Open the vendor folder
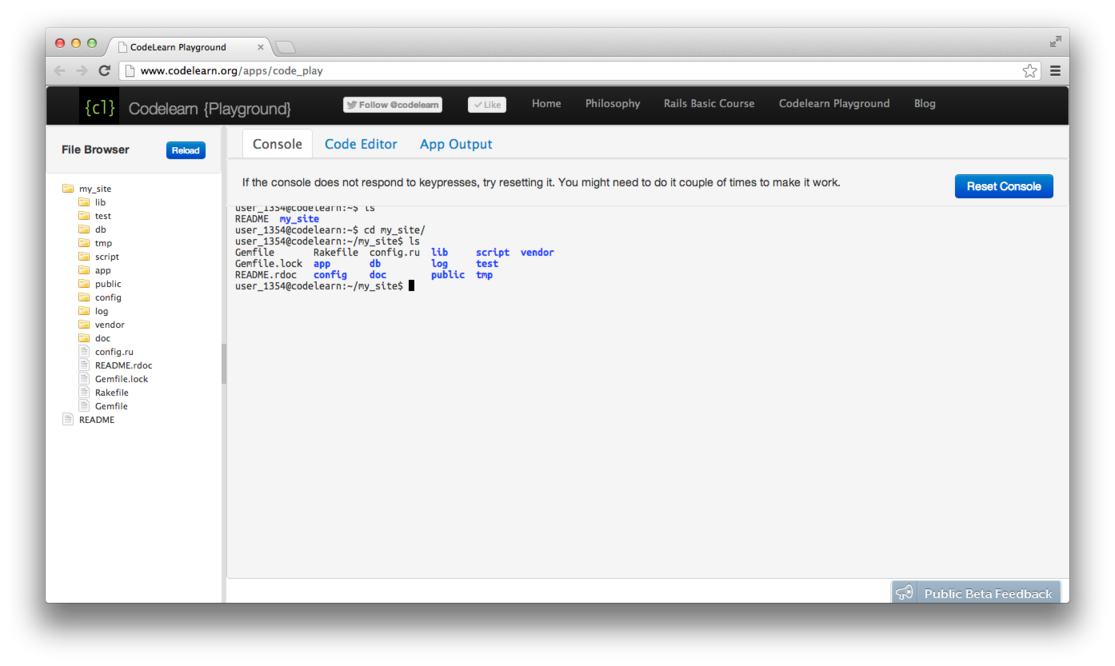1115x666 pixels. pos(101,324)
